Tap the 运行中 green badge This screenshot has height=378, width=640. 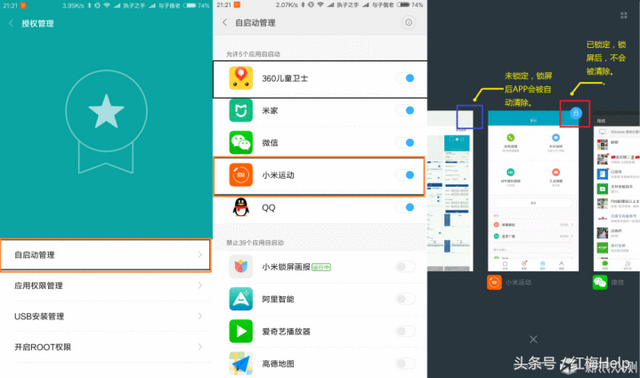pos(321,267)
